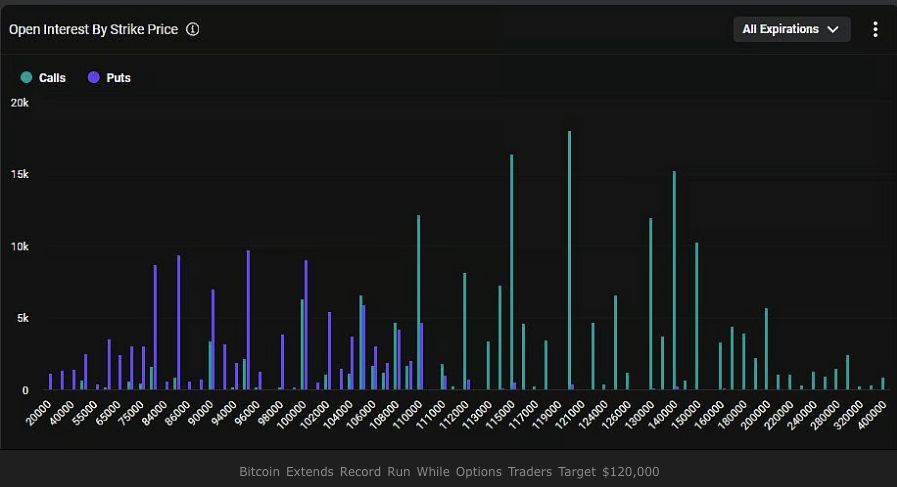
Task: Click the 400000 strike axis label
Action: 871,414
